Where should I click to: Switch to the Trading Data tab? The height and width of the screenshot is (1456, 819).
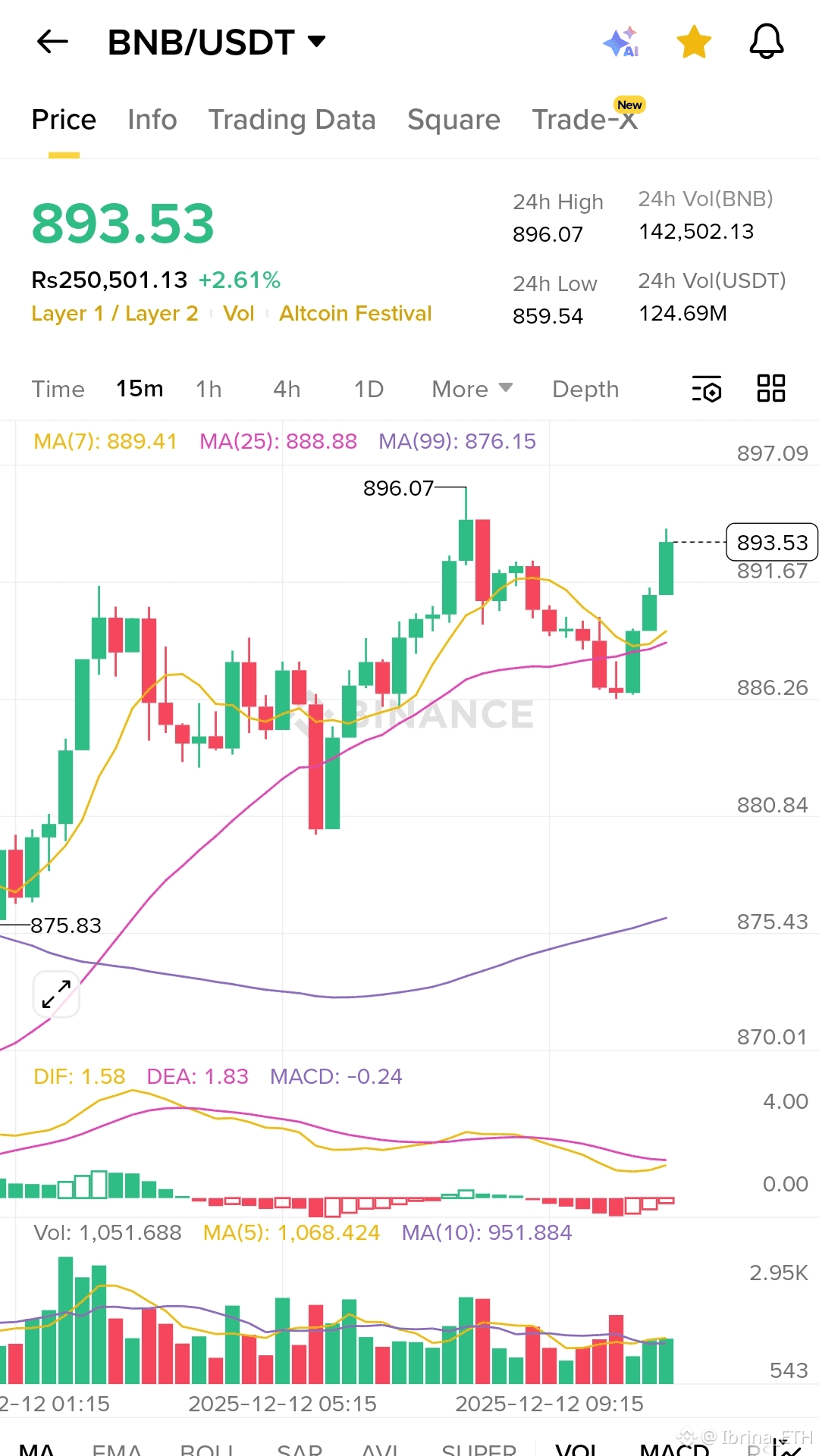pos(292,120)
